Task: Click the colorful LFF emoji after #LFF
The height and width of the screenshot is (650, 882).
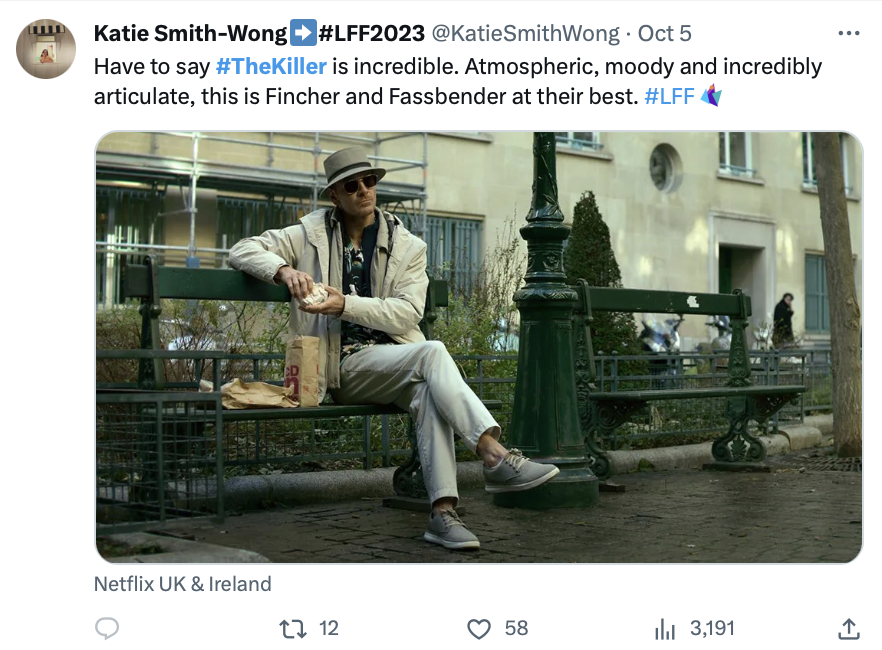Action: [x=711, y=97]
